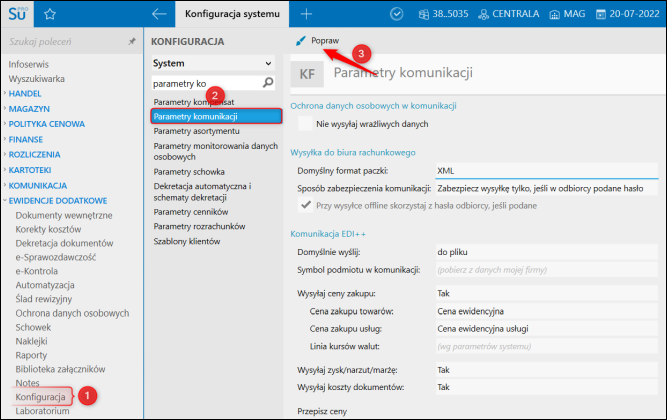Toggle Nie wysyłaj wrażliwych danych checkbox
Viewport: 667px width, 420px height.
305,123
